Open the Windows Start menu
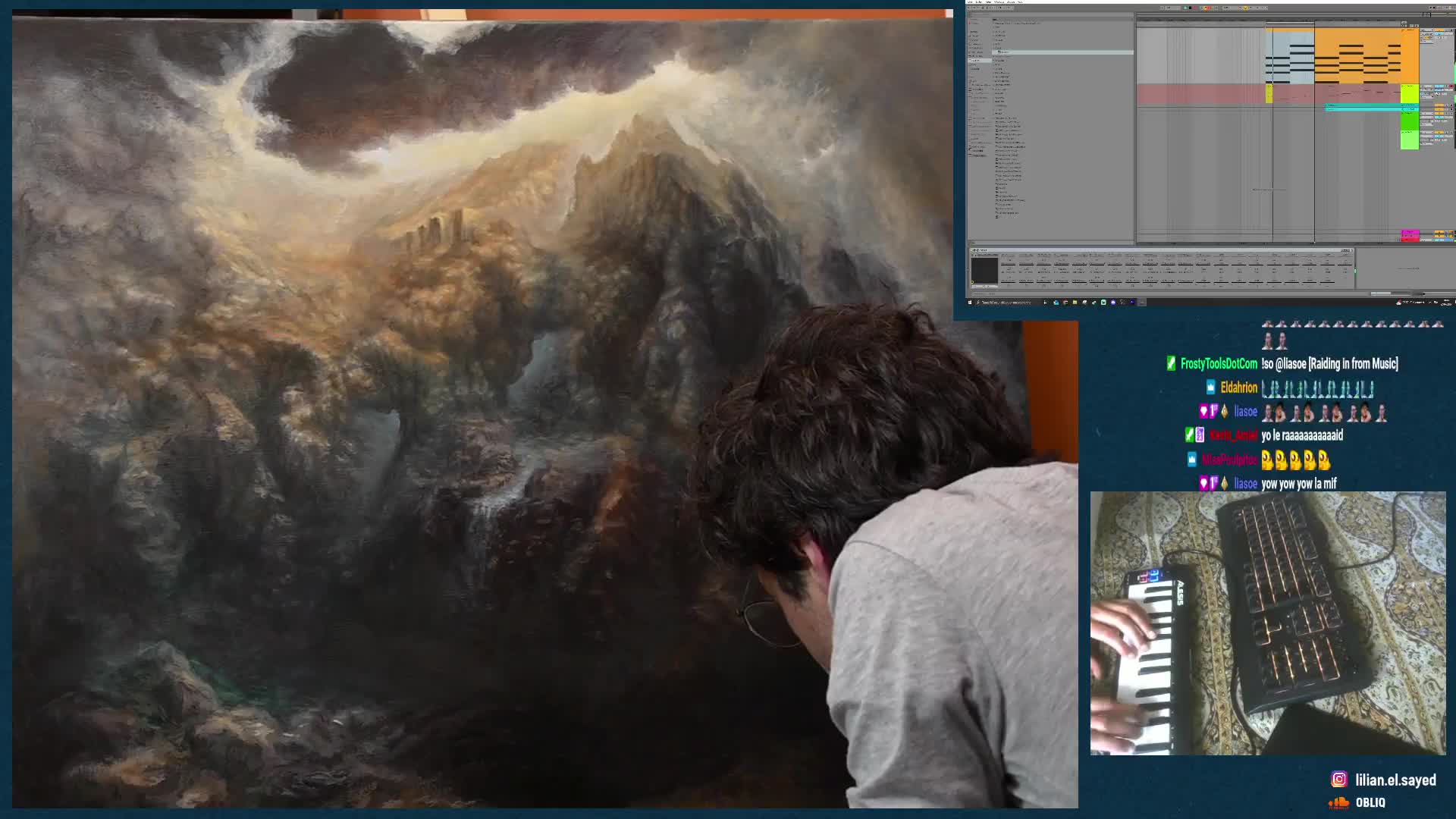Screen dimensions: 1456x819 [970, 303]
